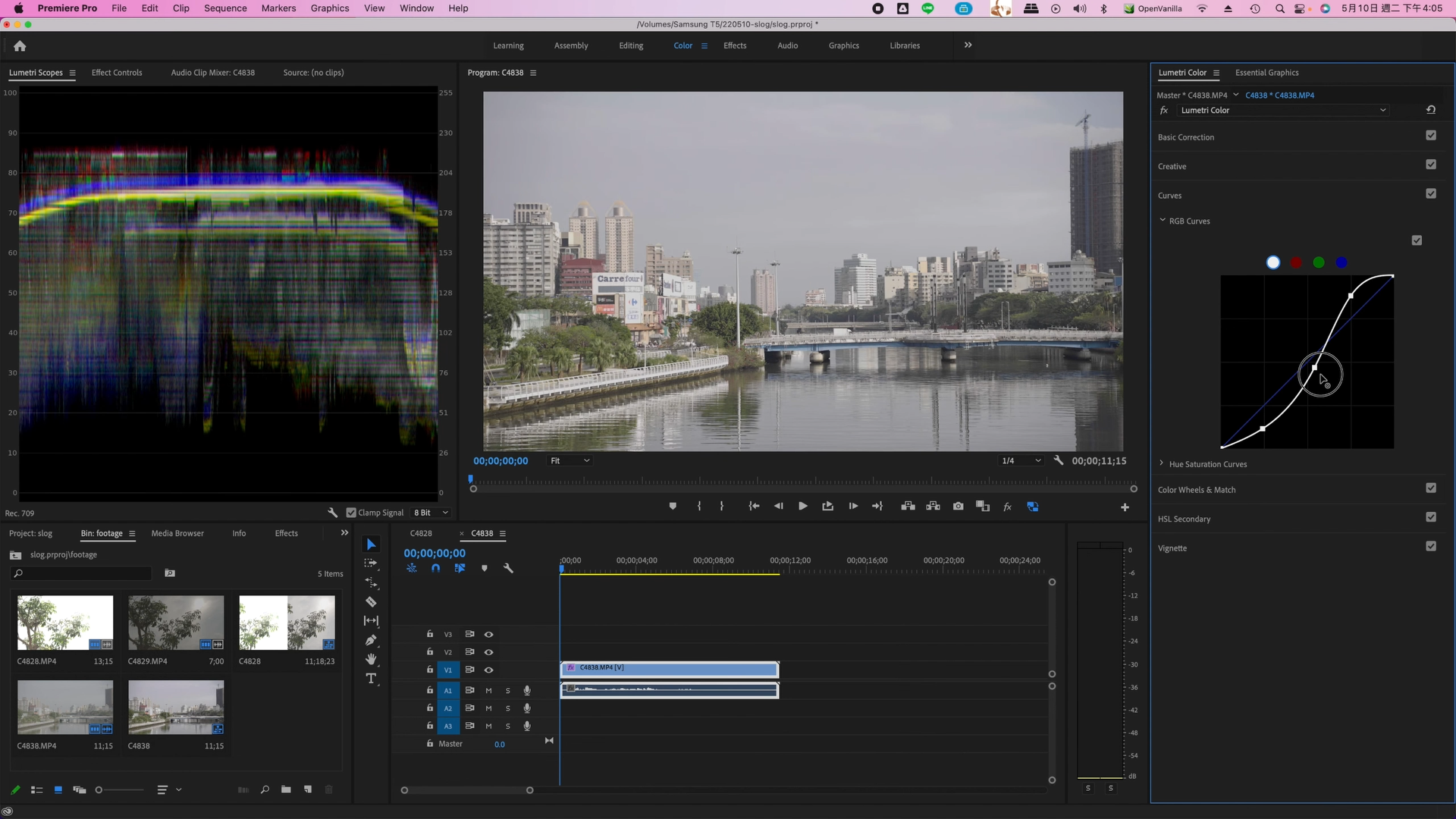The height and width of the screenshot is (819, 1456).
Task: Click the Home icon
Action: [x=20, y=45]
